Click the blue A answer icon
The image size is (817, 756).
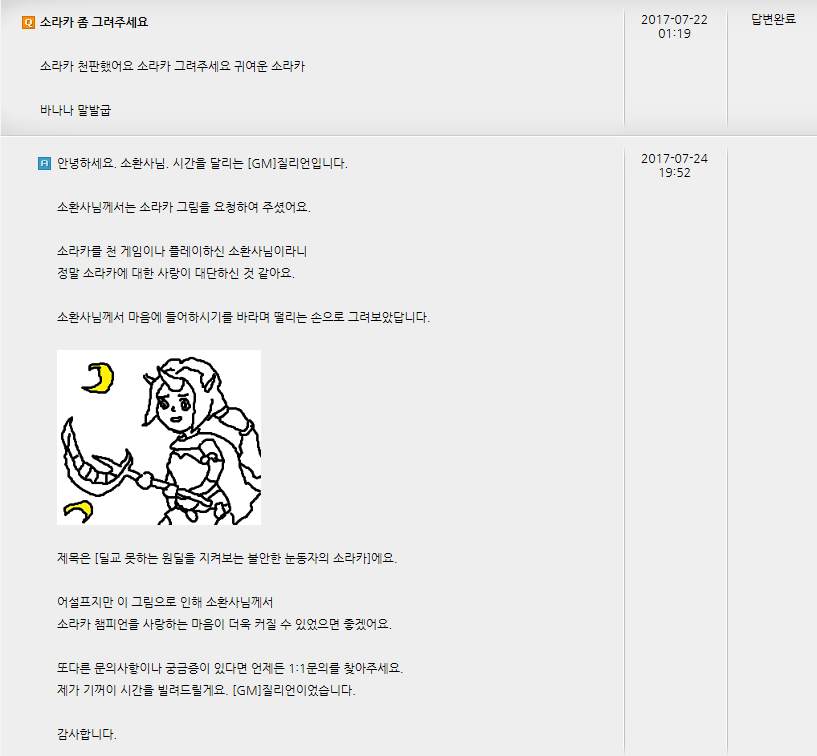click(45, 164)
